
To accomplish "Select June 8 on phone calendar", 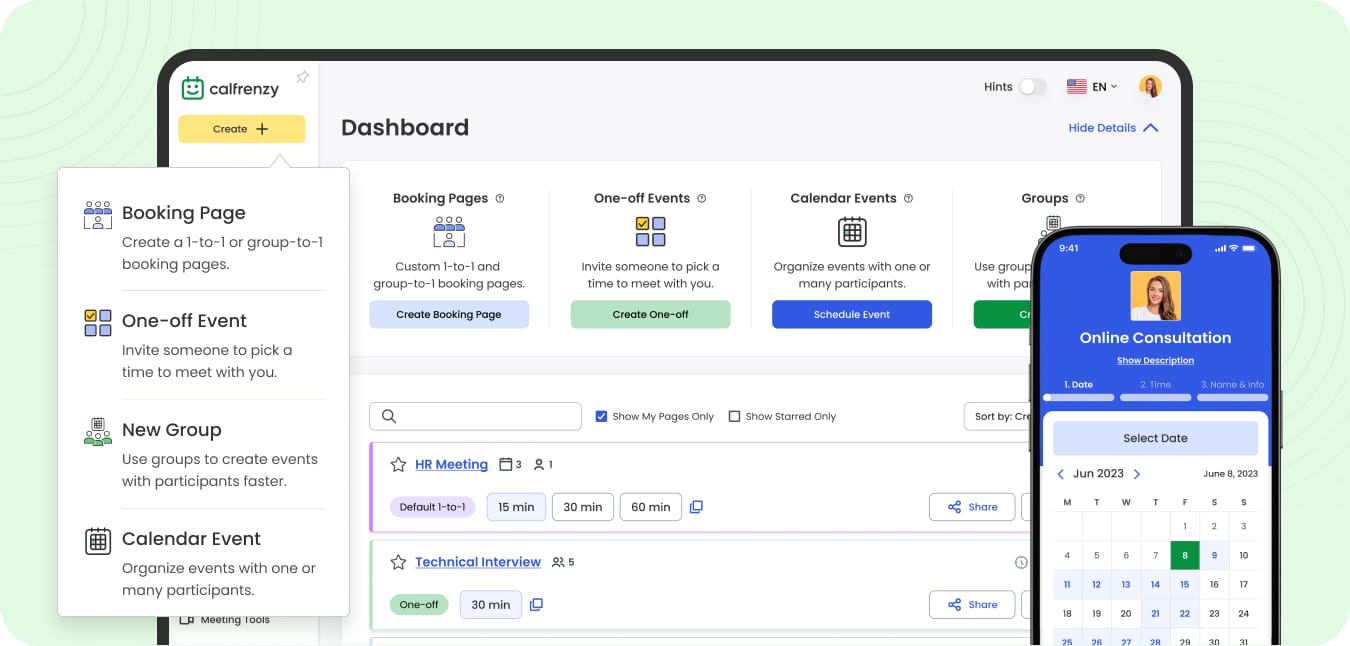I will (x=1185, y=555).
